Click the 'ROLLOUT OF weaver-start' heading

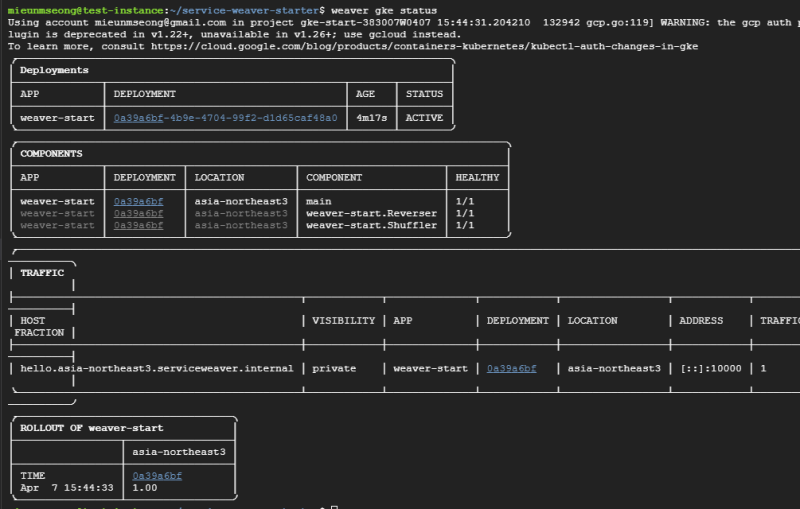click(91, 428)
